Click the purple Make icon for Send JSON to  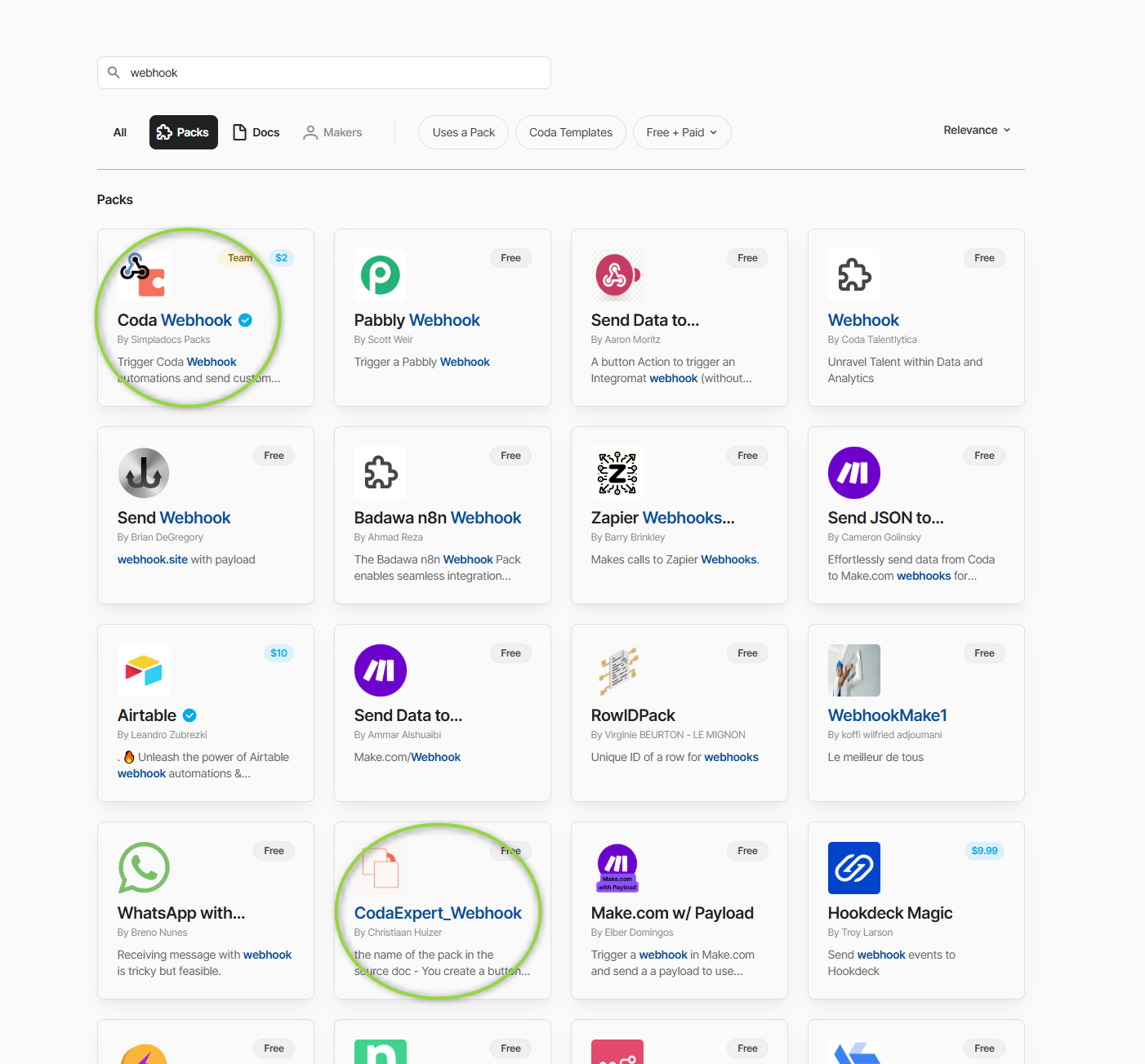(854, 473)
